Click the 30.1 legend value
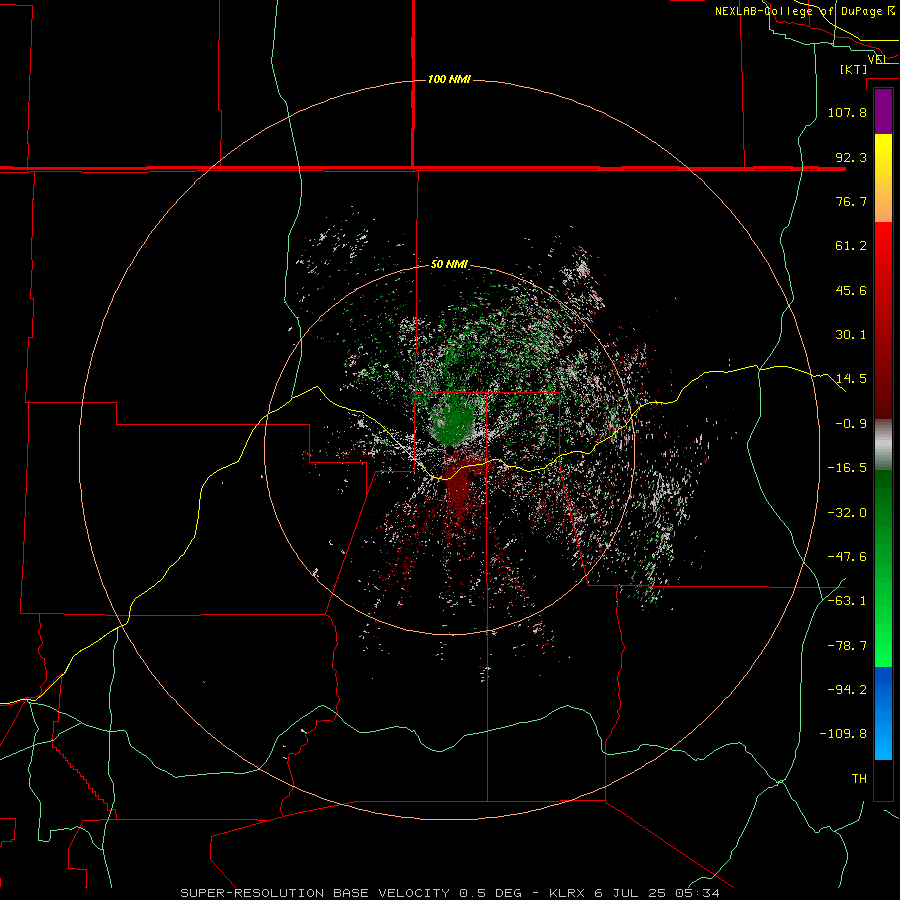This screenshot has width=900, height=900. click(851, 335)
